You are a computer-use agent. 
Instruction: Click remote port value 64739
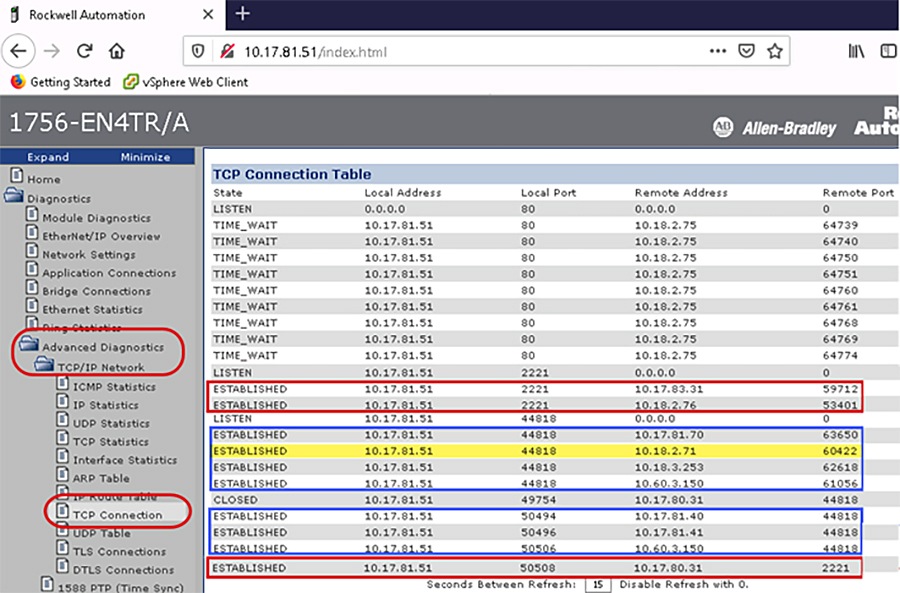tap(840, 226)
